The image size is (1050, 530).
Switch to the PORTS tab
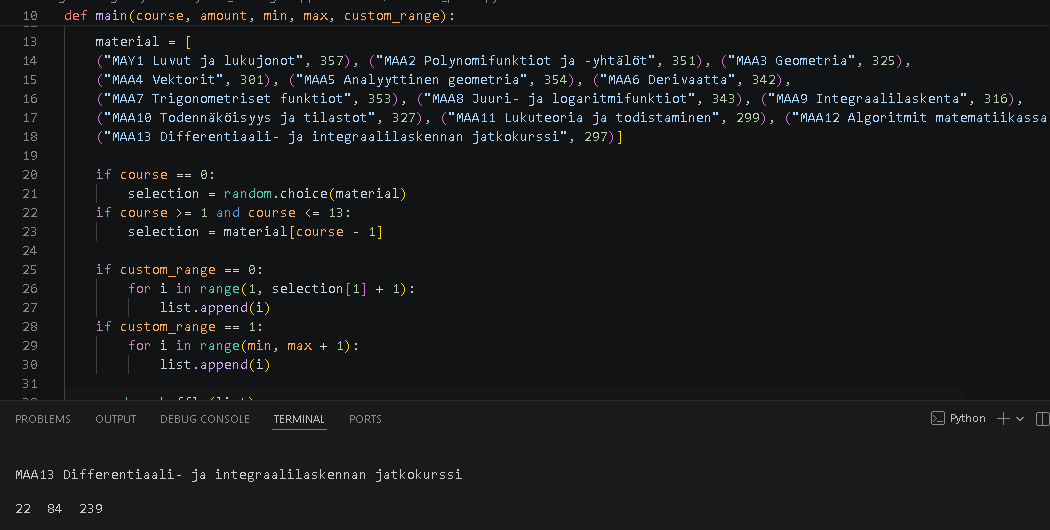(x=365, y=419)
